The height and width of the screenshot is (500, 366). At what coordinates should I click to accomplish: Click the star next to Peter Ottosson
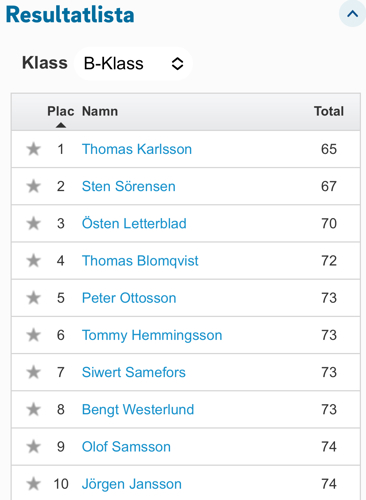point(33,298)
